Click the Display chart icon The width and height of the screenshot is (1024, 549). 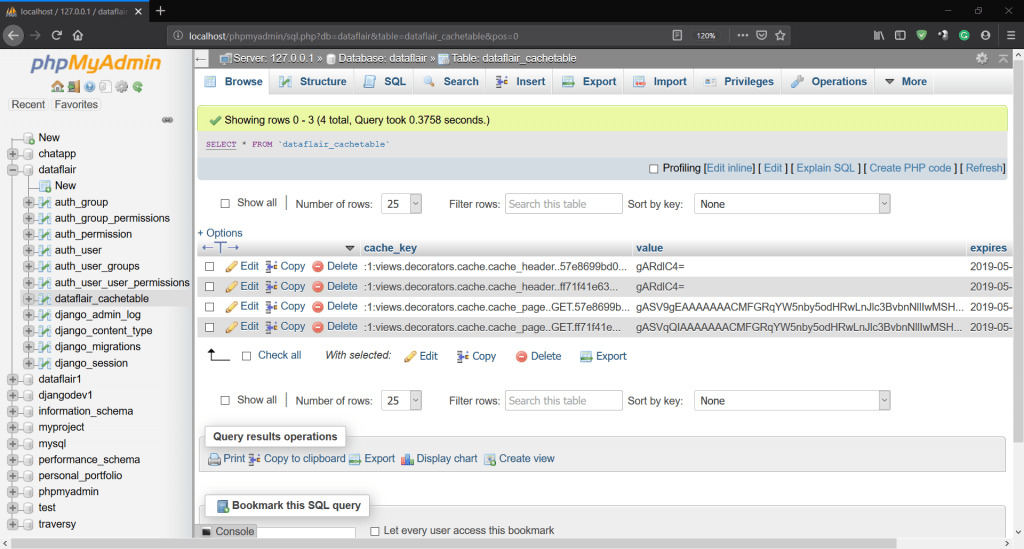click(408, 459)
